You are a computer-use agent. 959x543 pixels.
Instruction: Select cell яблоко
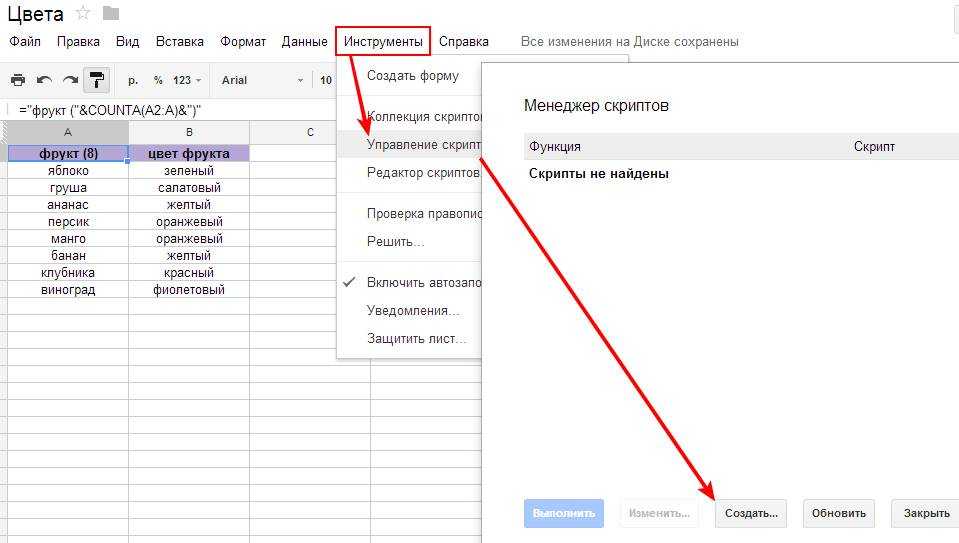68,171
